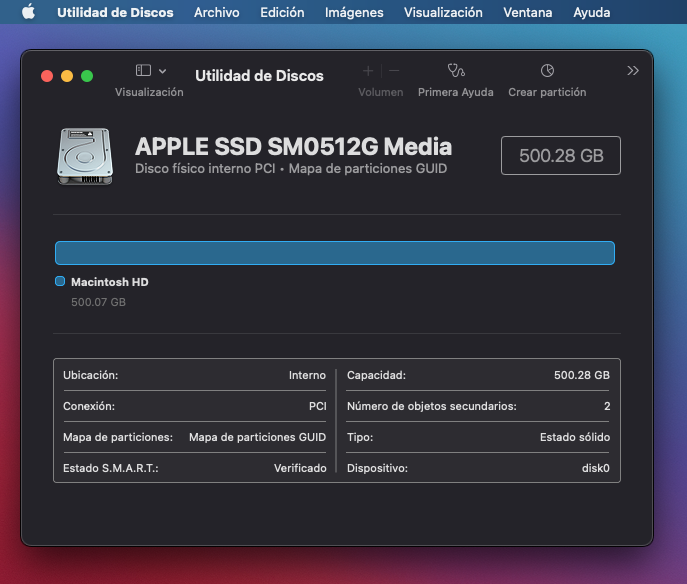Click the Ubicación value Interno

307,375
